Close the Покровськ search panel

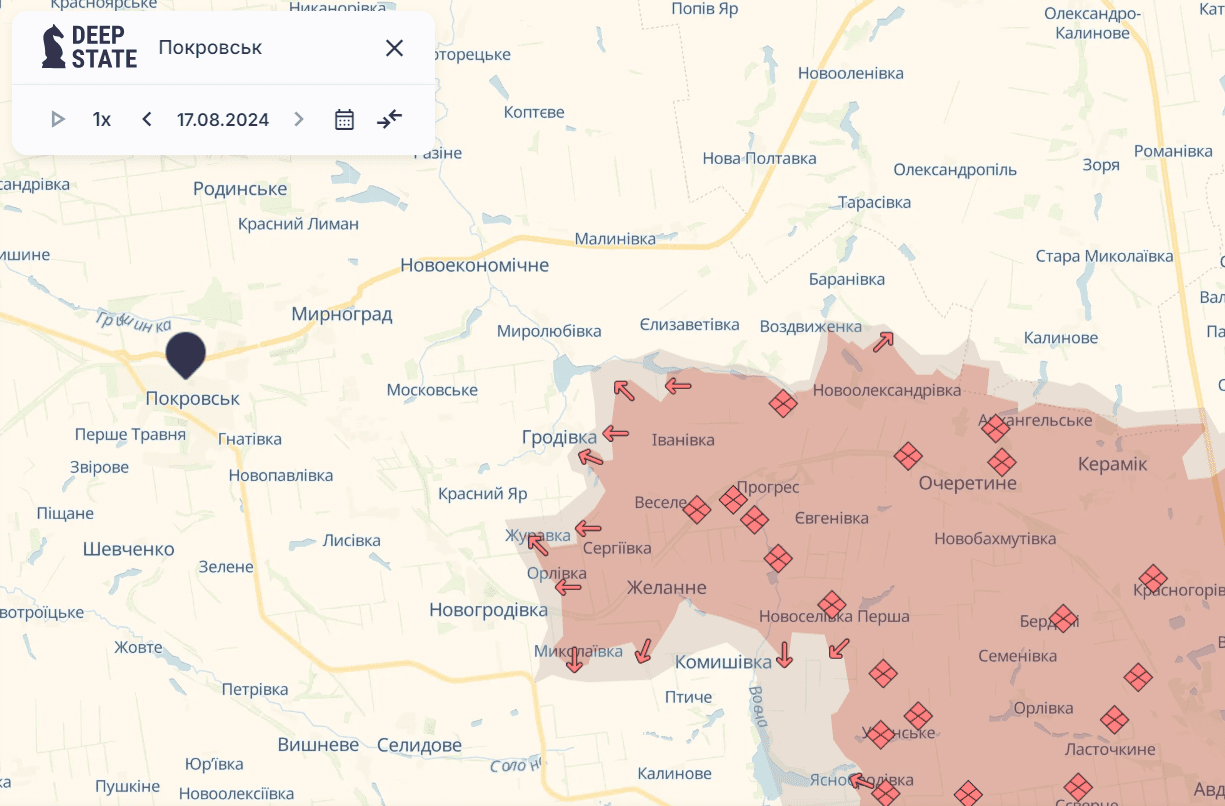click(x=395, y=48)
